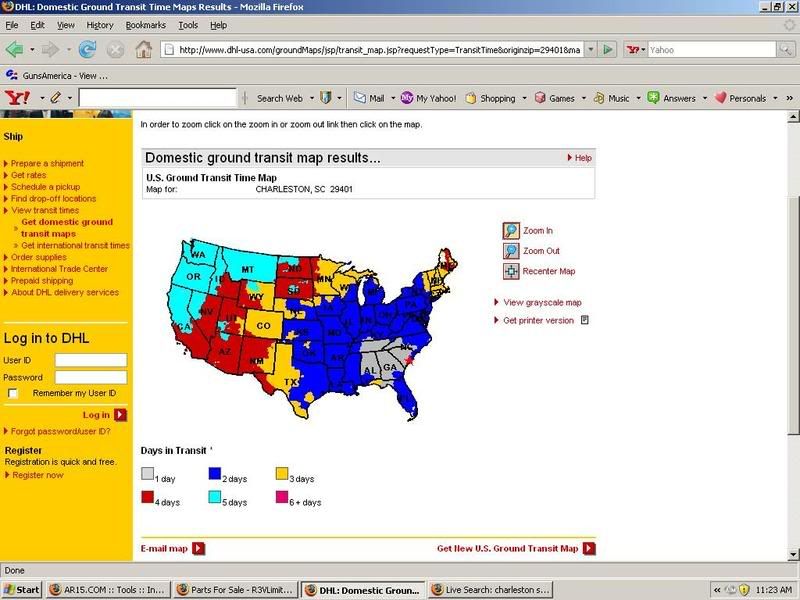The image size is (800, 600).
Task: Click the gray 1 day legend swatch
Action: [x=147, y=473]
